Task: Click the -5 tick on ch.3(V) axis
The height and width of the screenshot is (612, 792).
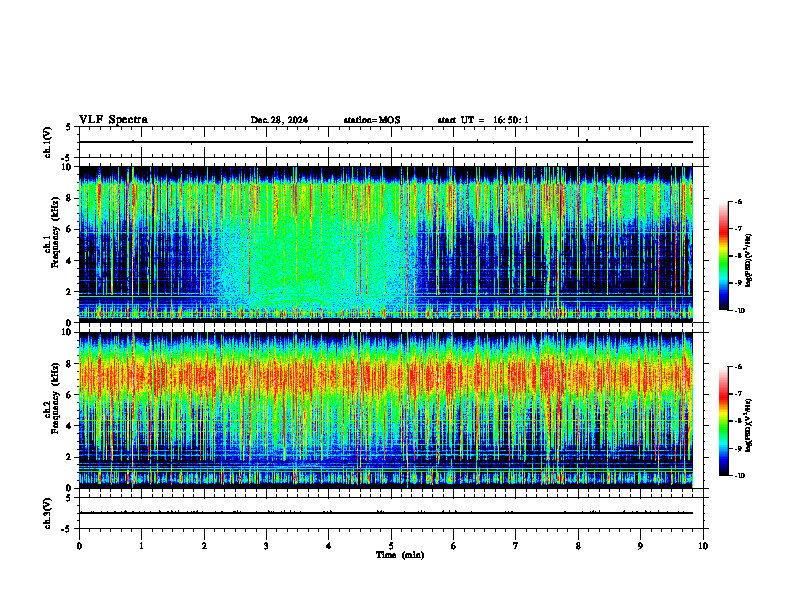Action: tap(67, 528)
